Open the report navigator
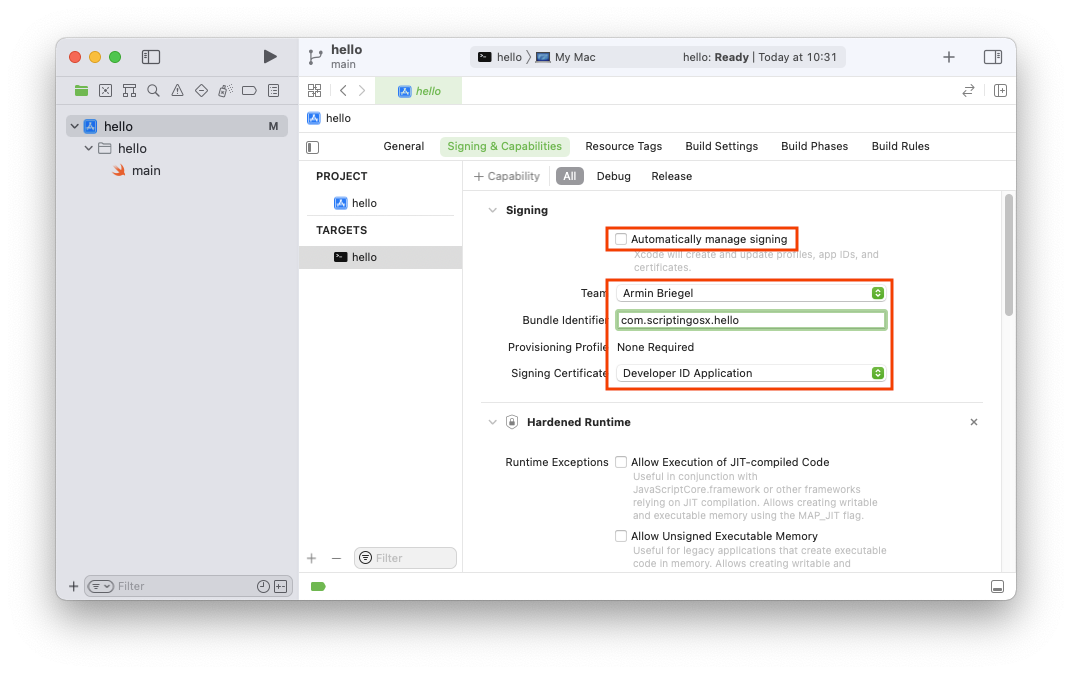This screenshot has width=1072, height=674. pos(273,90)
